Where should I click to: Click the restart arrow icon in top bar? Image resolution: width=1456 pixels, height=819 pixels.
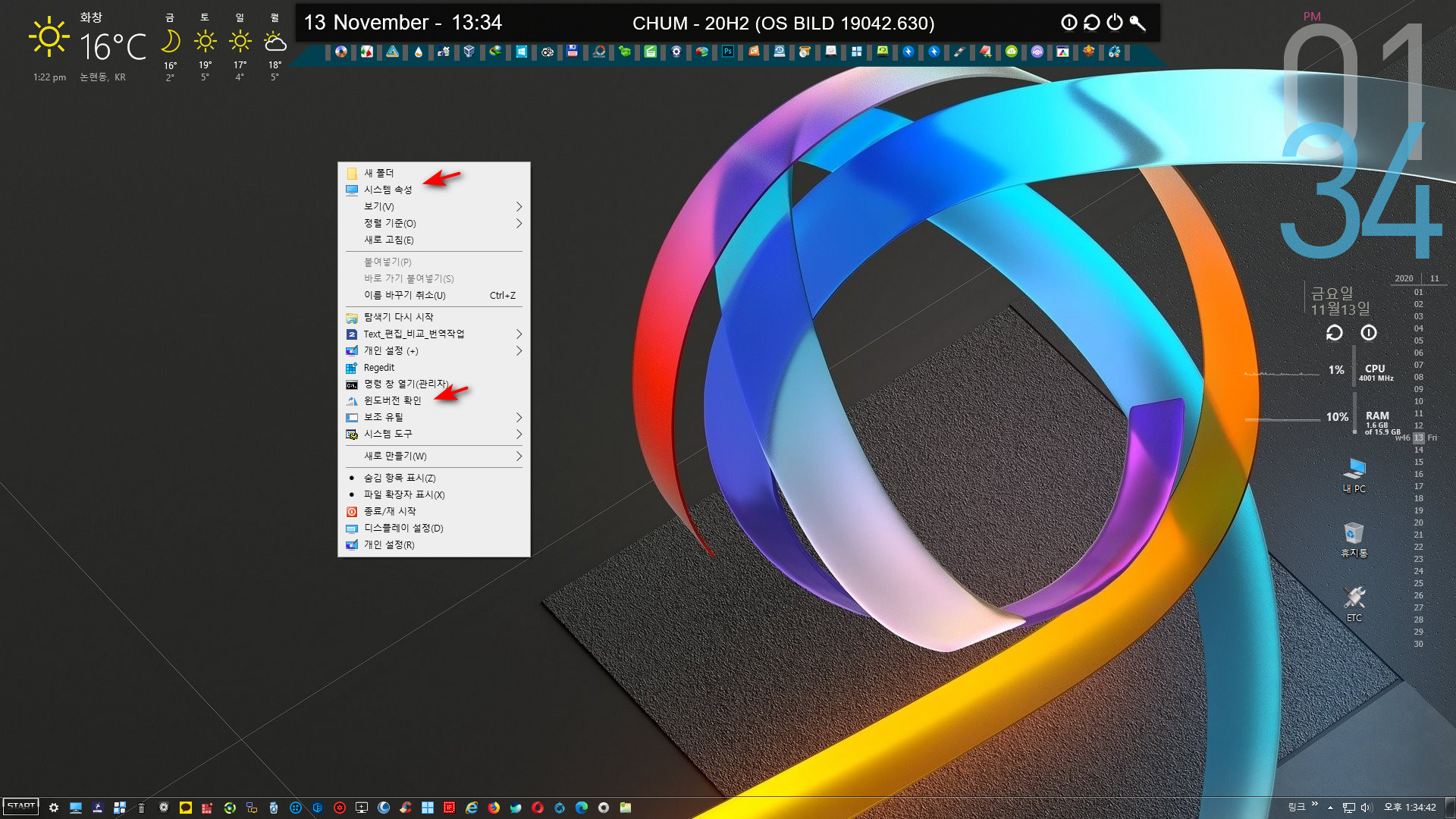(1092, 23)
